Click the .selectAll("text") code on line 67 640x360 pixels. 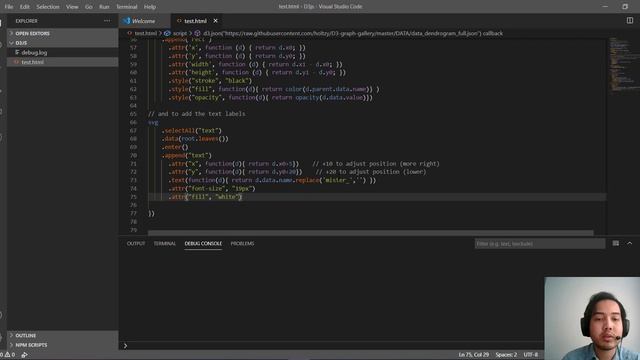pos(192,131)
